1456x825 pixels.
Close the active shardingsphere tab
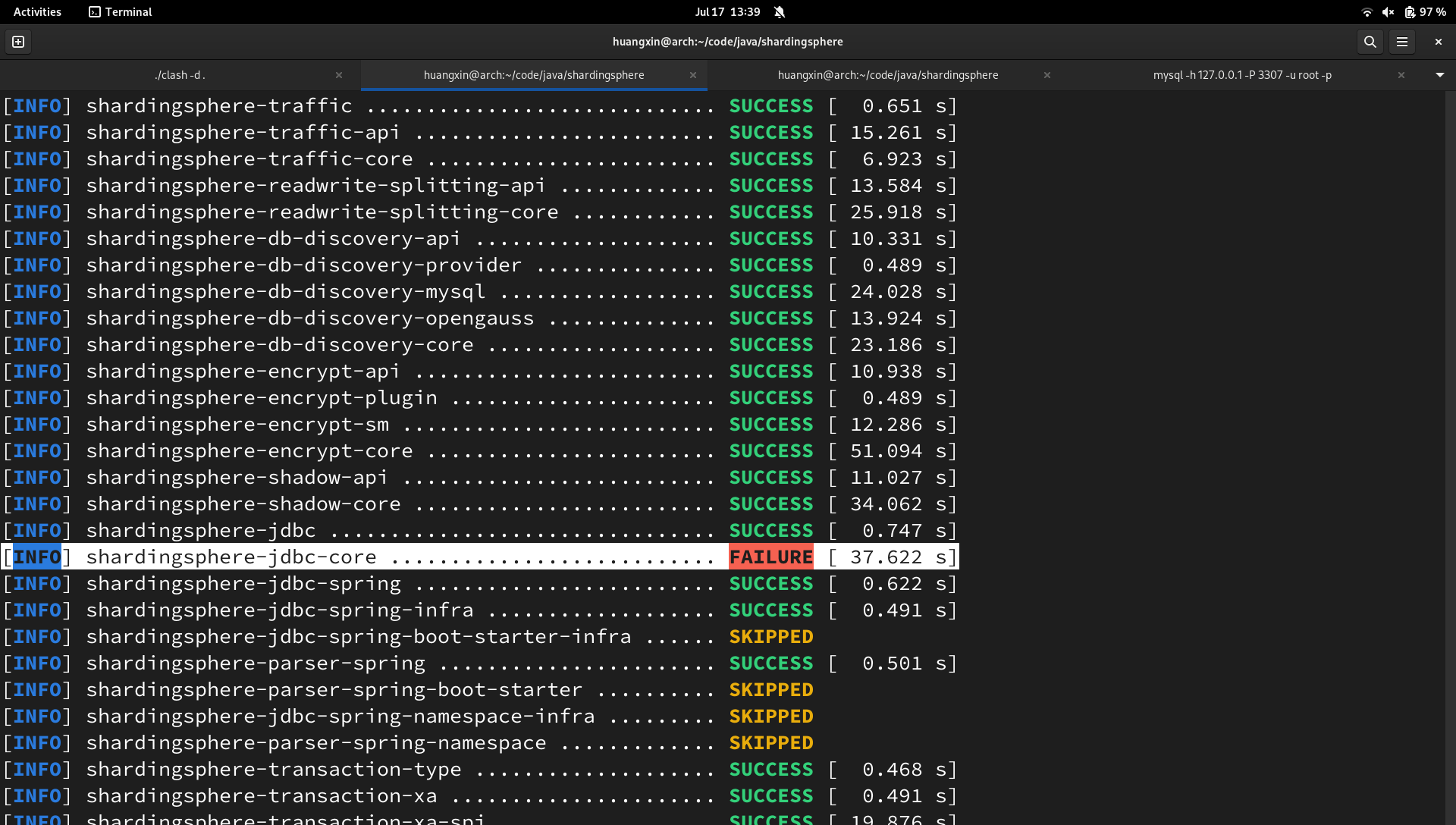(692, 75)
